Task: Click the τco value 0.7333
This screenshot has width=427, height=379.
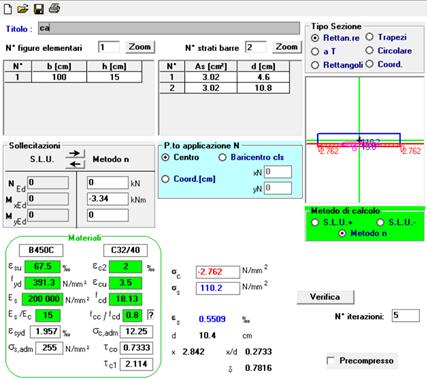Action: pos(136,348)
